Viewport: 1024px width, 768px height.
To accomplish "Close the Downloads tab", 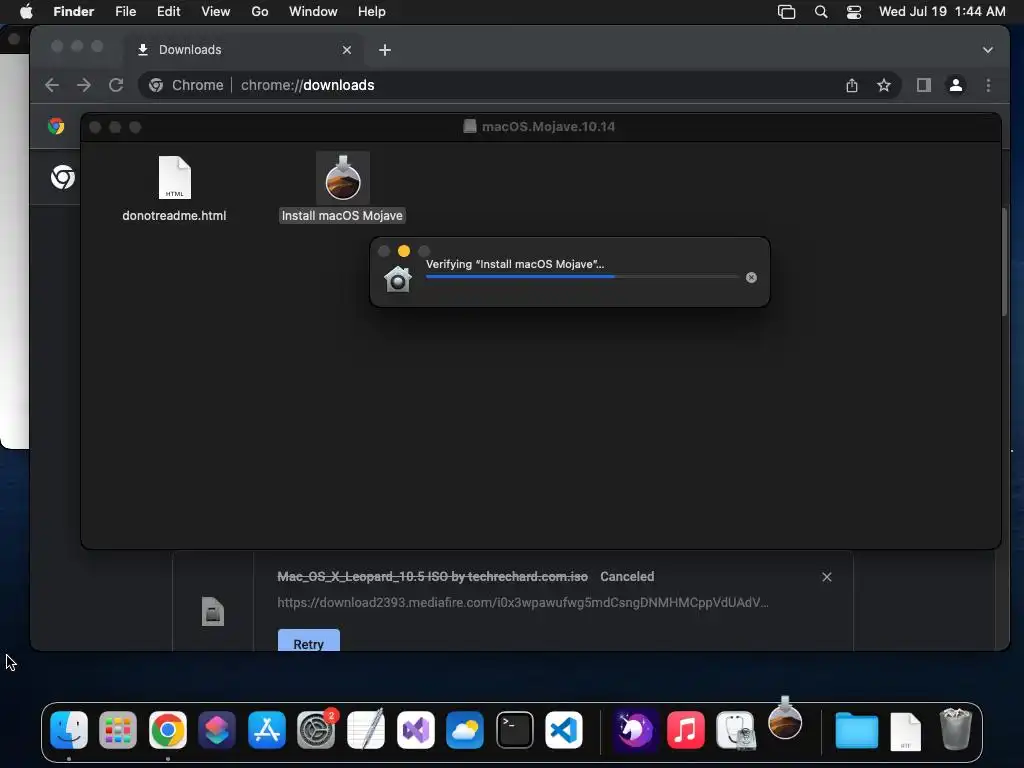I will coord(347,50).
